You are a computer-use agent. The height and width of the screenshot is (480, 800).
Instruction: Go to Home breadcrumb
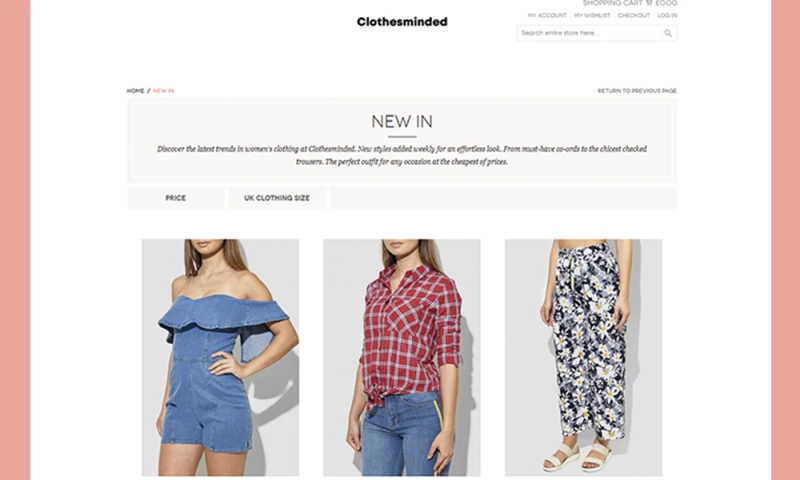pos(135,91)
